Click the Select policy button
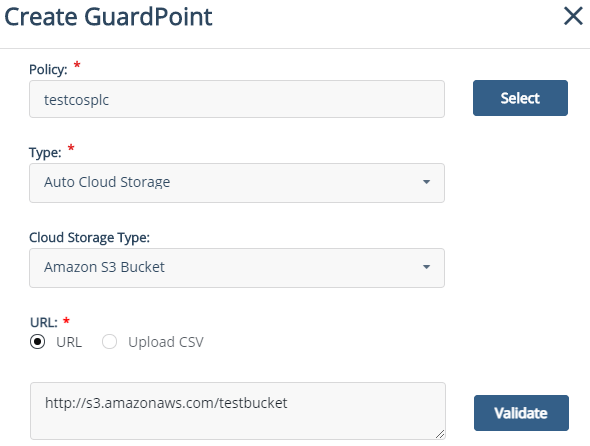Screen dimensions: 590x446 (520, 98)
